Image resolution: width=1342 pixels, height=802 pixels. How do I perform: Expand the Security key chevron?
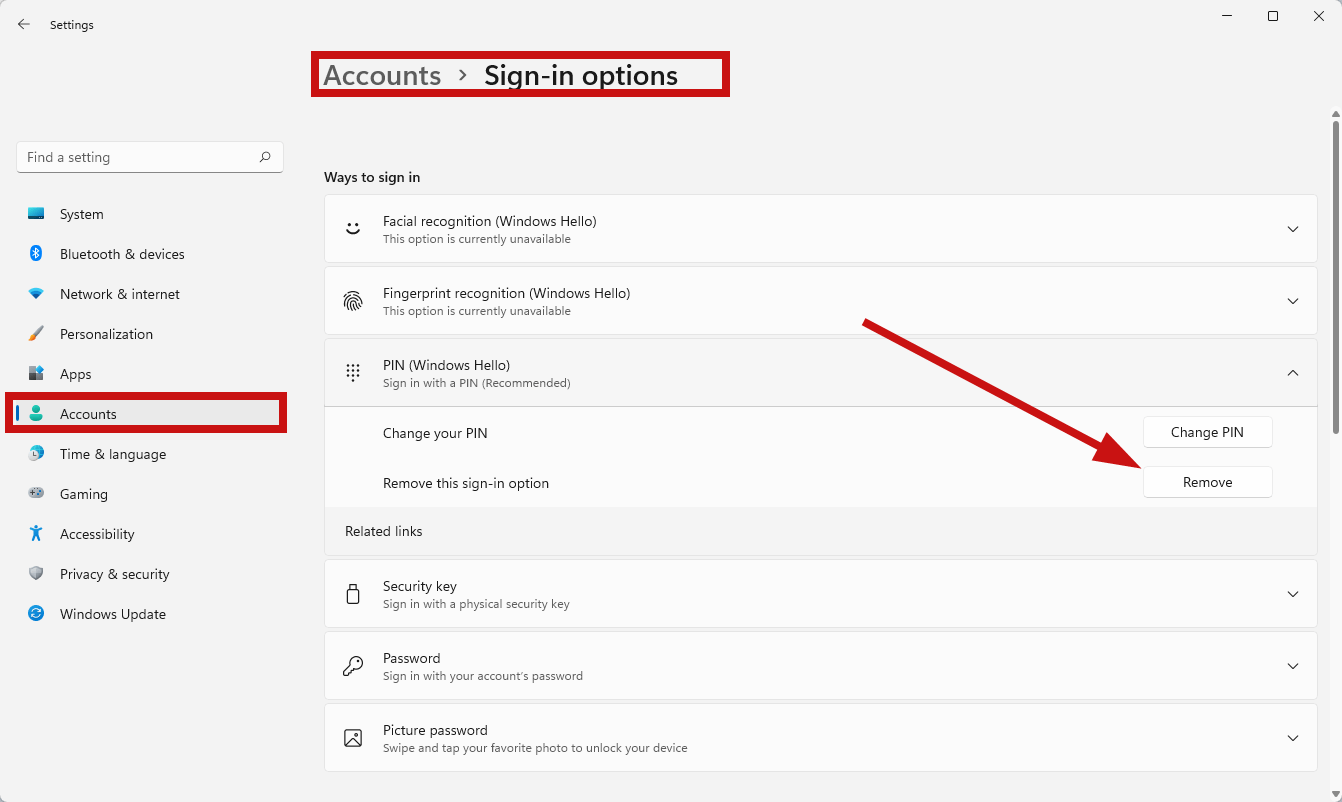click(1293, 594)
